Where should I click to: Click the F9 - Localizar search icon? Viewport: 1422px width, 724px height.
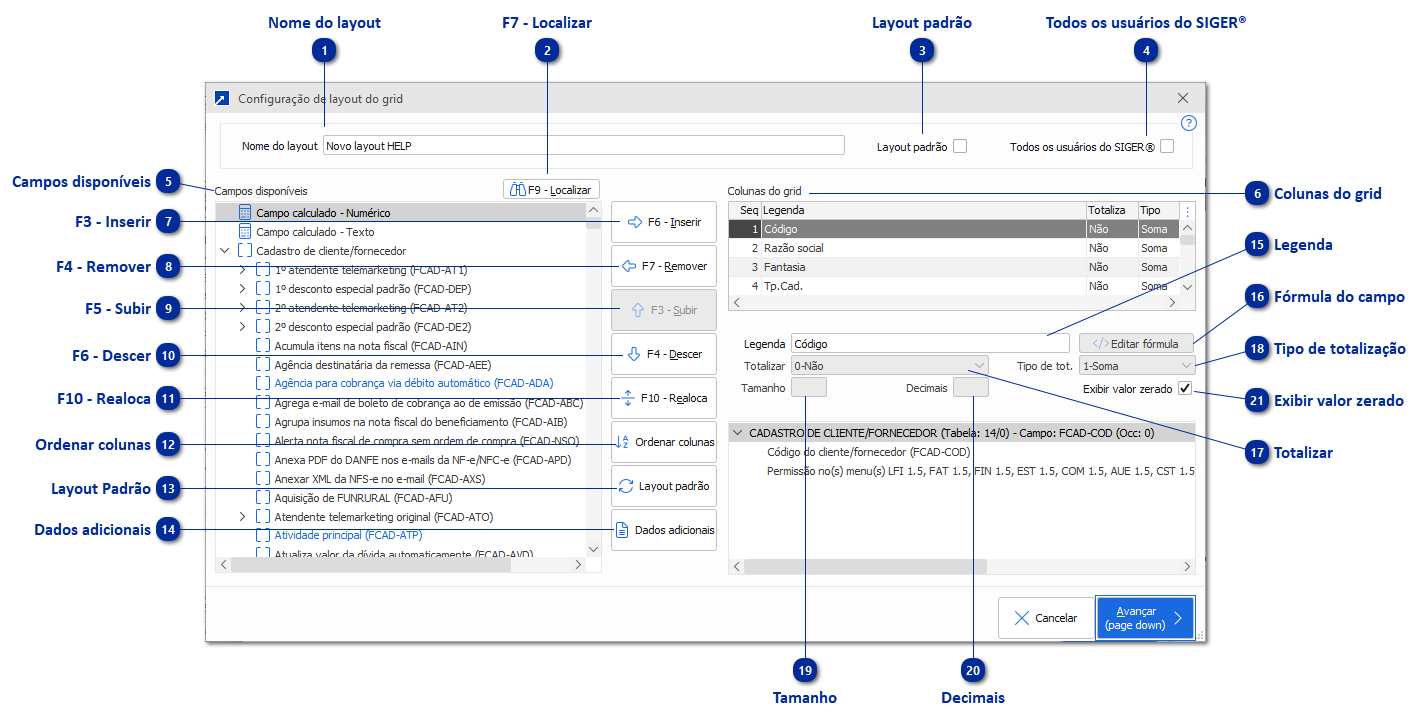click(517, 189)
